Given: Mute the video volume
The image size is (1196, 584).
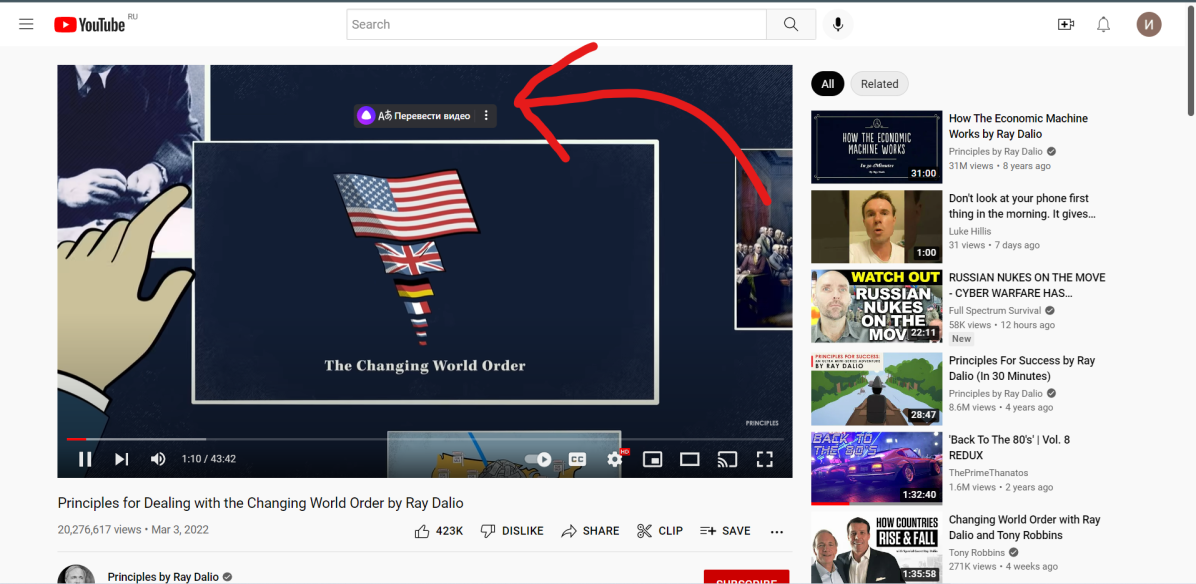Looking at the screenshot, I should click(158, 459).
